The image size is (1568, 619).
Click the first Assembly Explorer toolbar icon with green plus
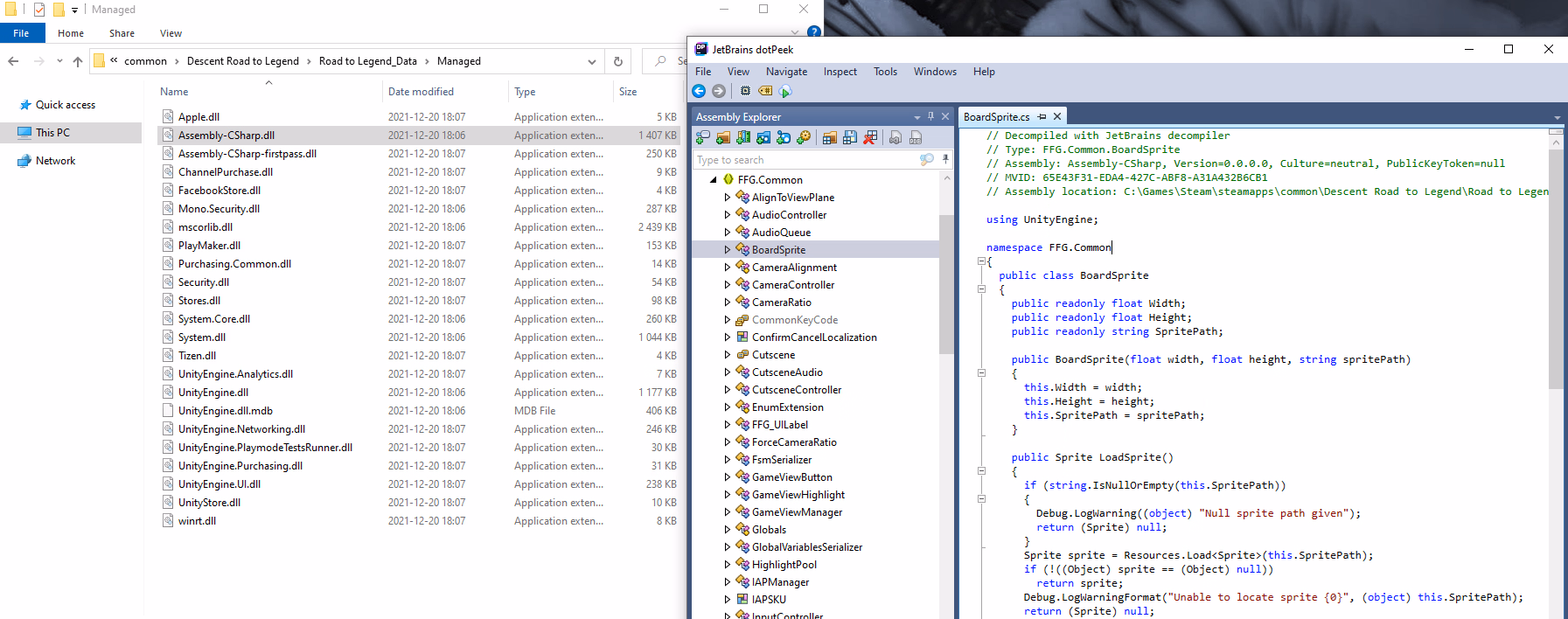pyautogui.click(x=702, y=137)
